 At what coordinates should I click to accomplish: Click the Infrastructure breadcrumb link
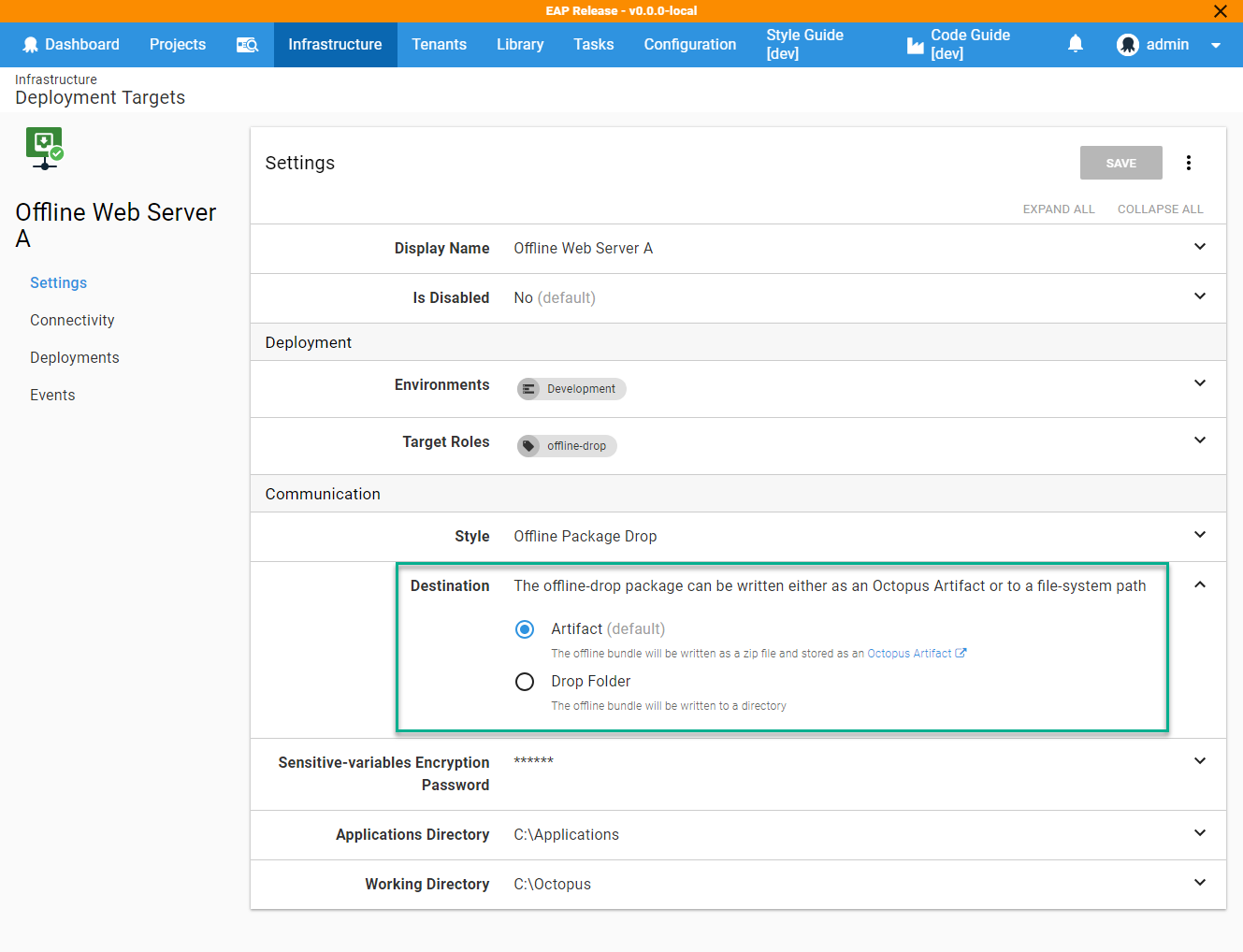coord(56,79)
